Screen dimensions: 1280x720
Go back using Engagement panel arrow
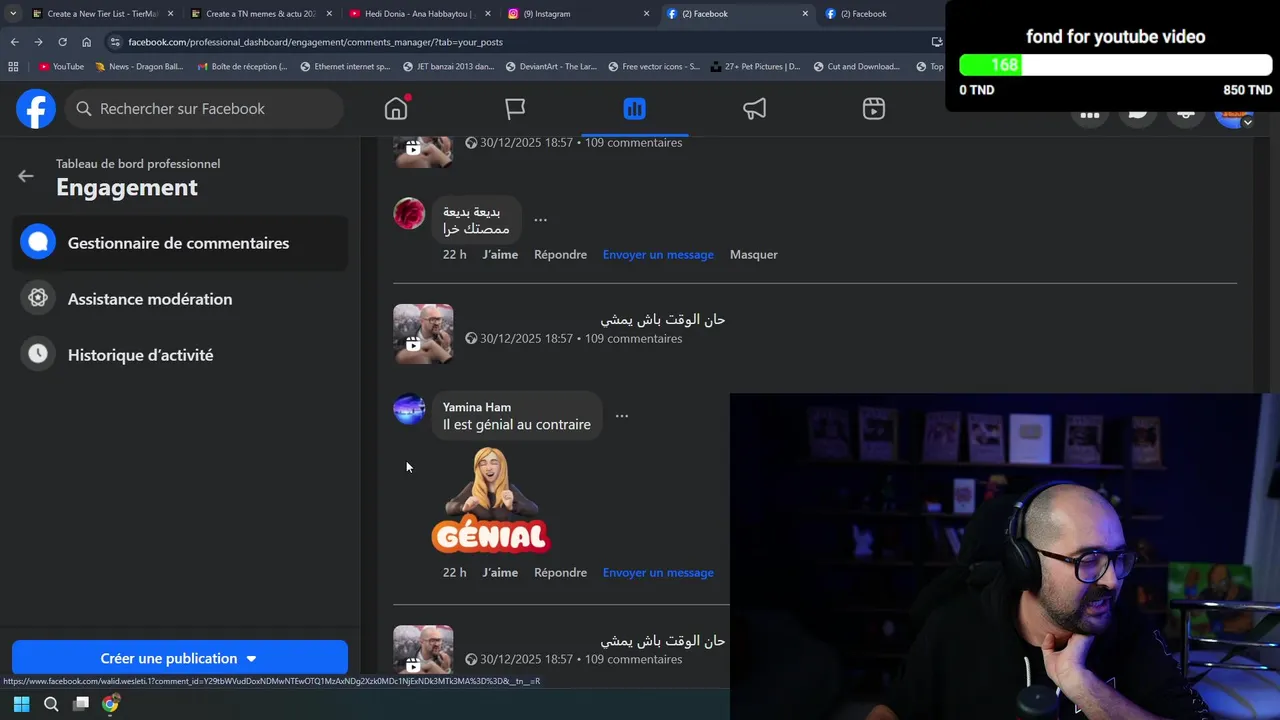[x=26, y=176]
